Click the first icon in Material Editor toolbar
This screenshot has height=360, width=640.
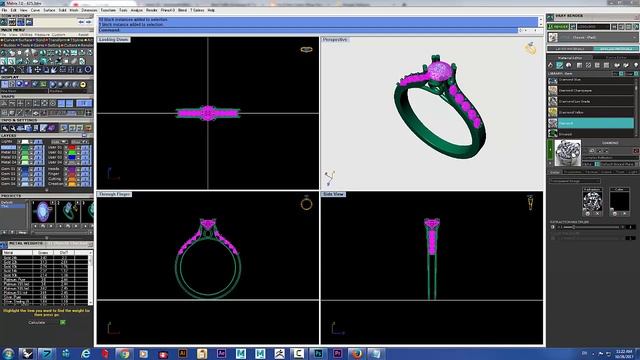[551, 65]
